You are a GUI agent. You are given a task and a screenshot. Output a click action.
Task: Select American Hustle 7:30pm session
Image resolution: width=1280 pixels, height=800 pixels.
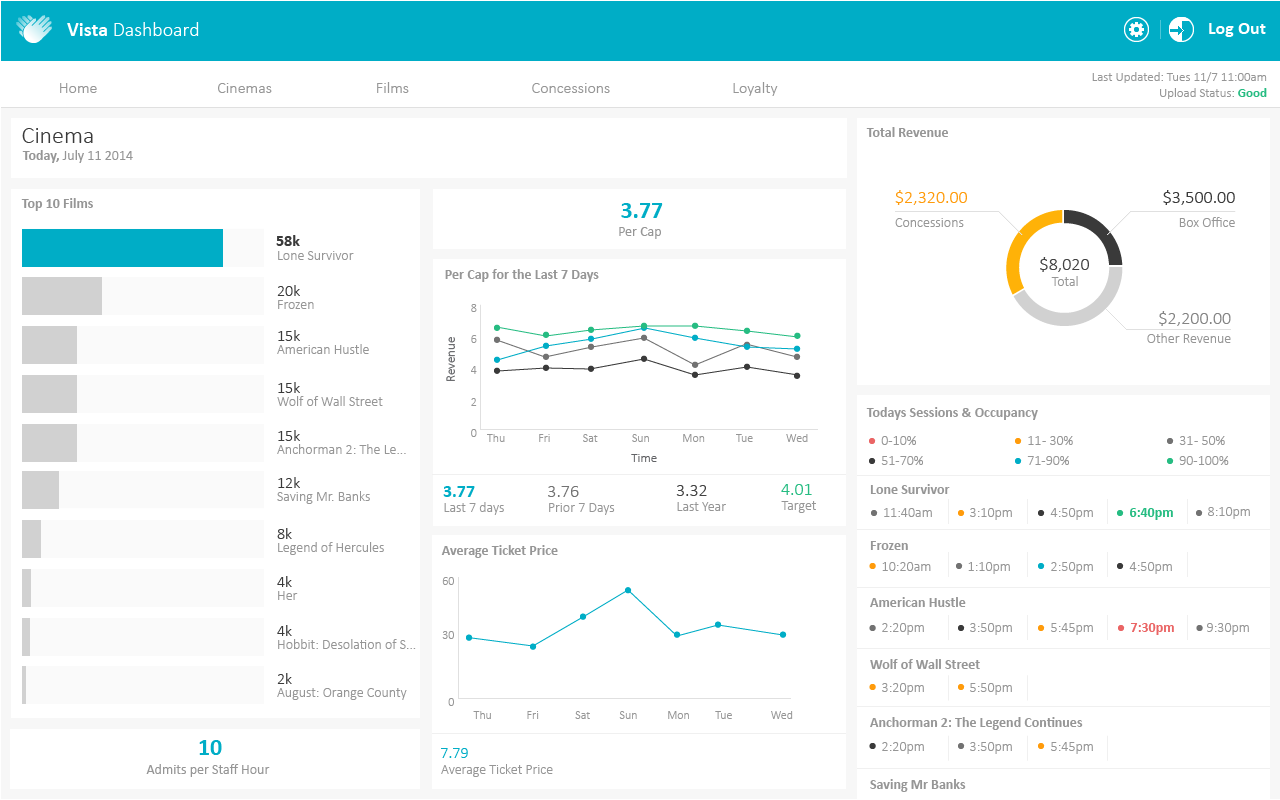1146,628
